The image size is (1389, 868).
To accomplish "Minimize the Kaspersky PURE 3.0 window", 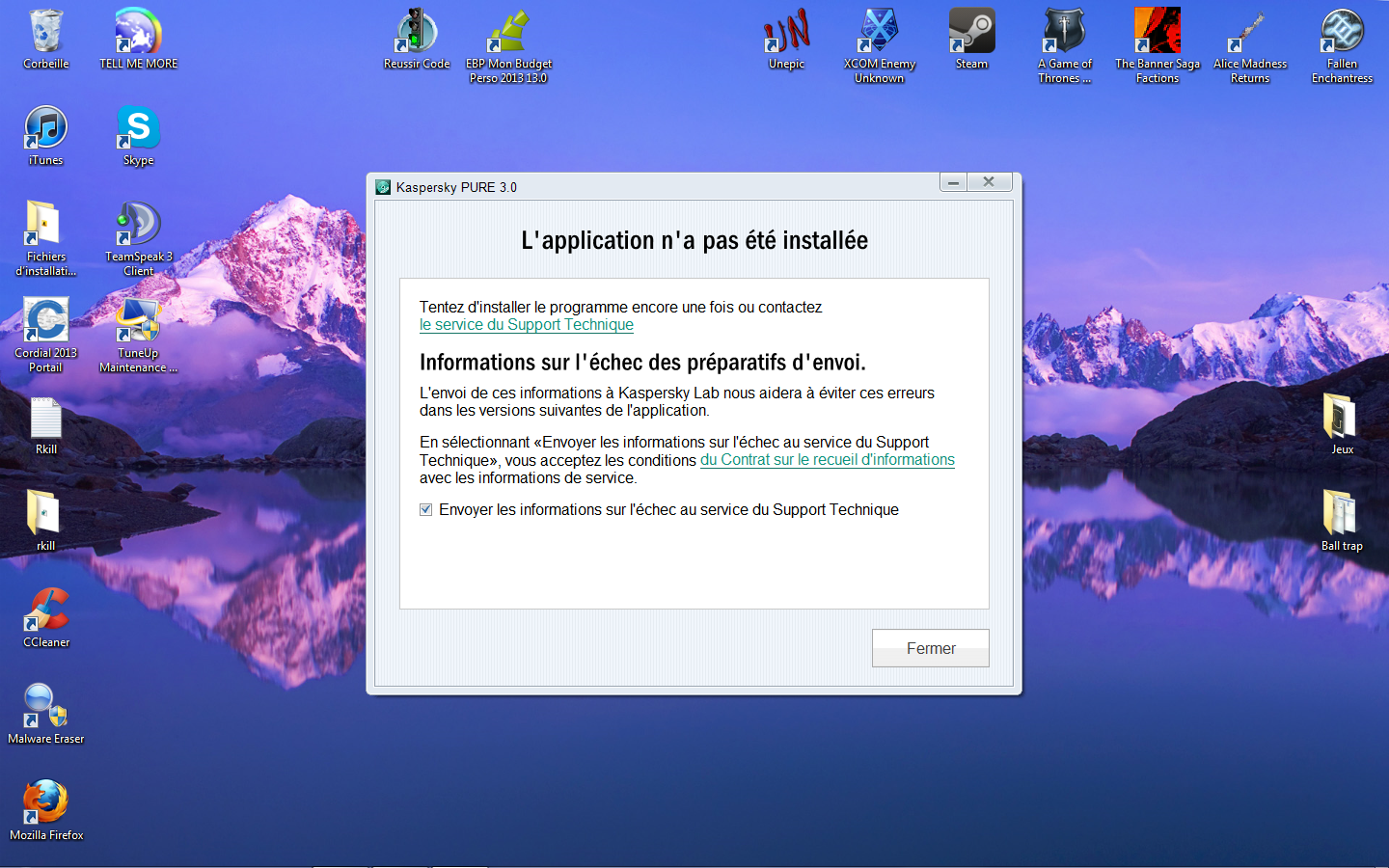I will click(953, 182).
